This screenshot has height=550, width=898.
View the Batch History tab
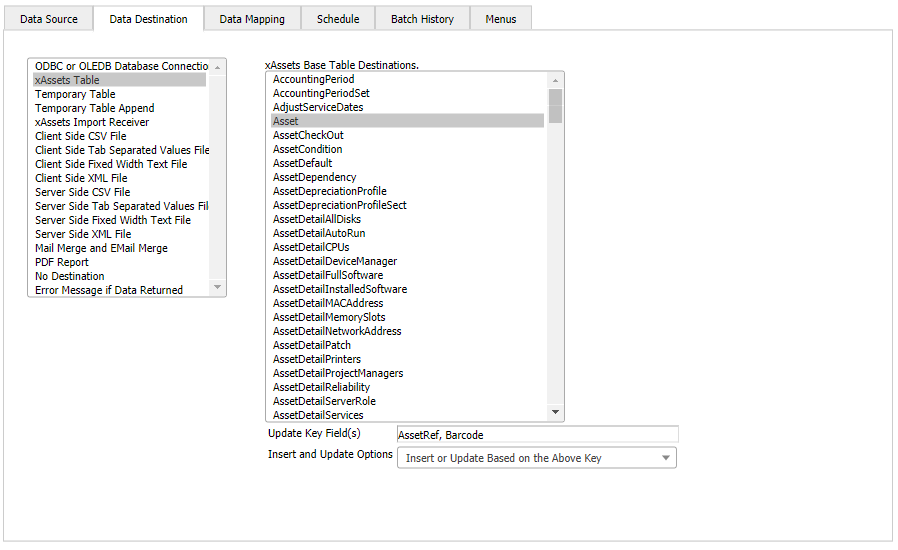coord(422,19)
